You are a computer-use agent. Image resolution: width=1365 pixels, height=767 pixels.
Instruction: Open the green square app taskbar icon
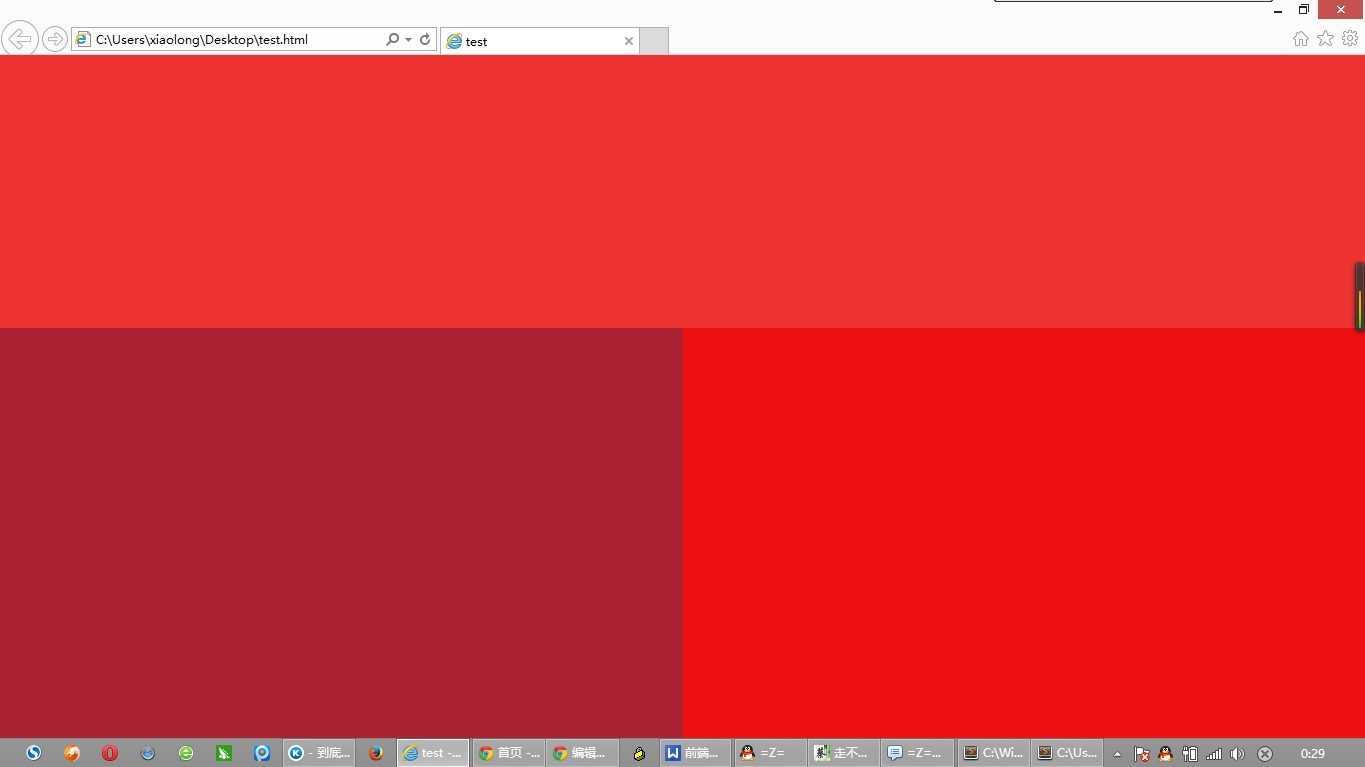(x=224, y=753)
